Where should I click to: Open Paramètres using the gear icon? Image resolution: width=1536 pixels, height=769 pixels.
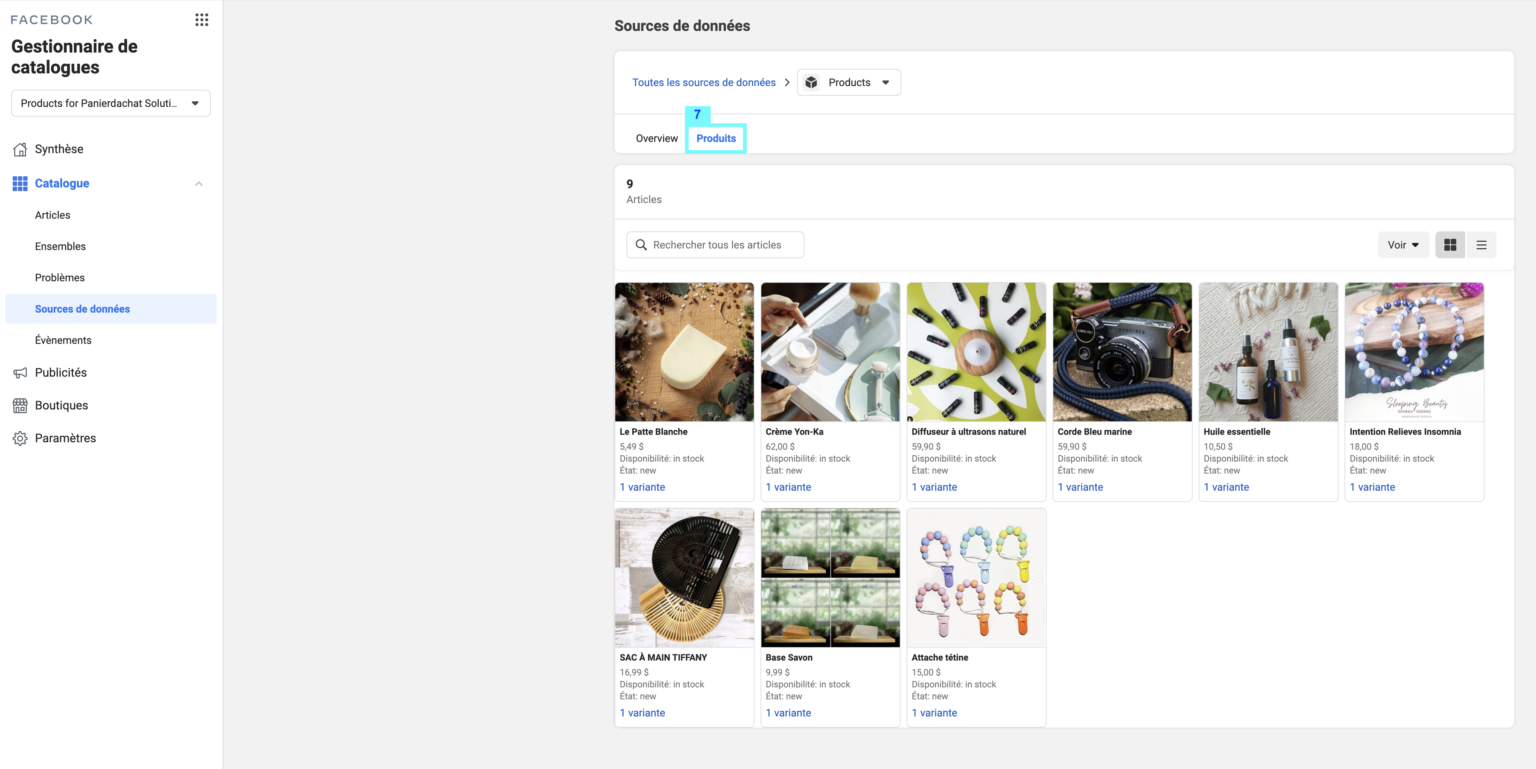(x=21, y=438)
